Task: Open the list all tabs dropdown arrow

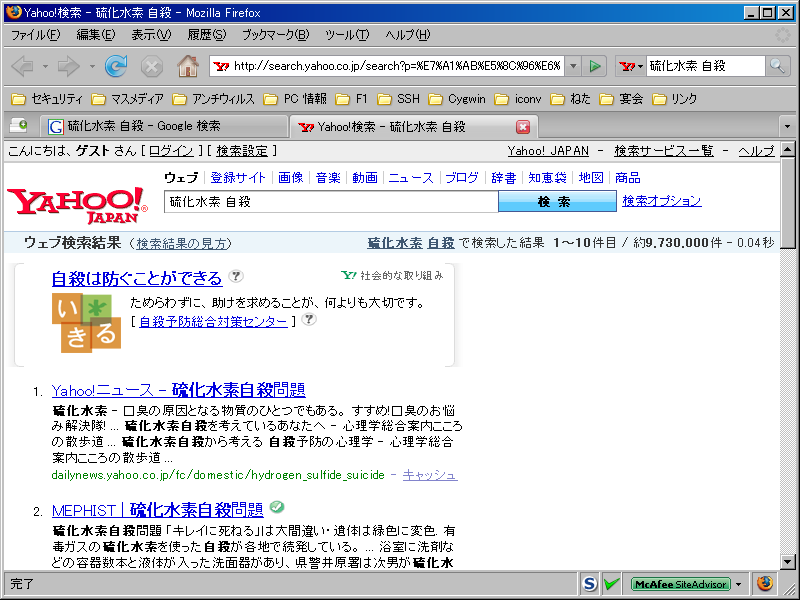Action: [x=787, y=126]
